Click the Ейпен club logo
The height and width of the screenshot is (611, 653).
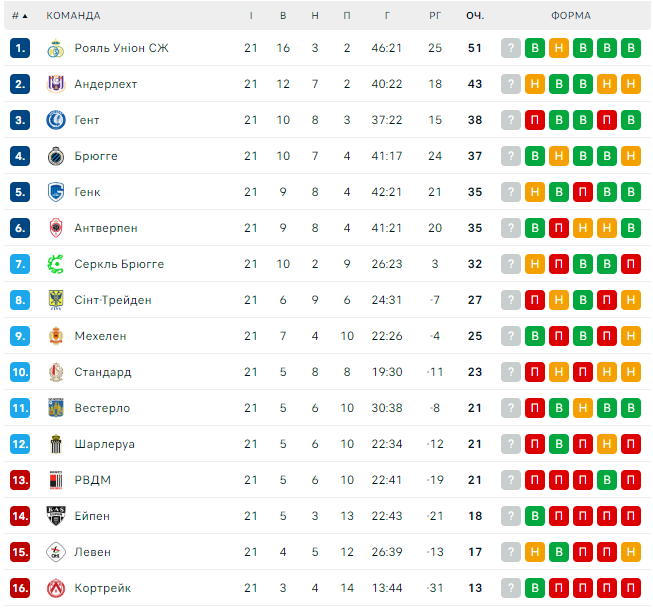coord(55,516)
